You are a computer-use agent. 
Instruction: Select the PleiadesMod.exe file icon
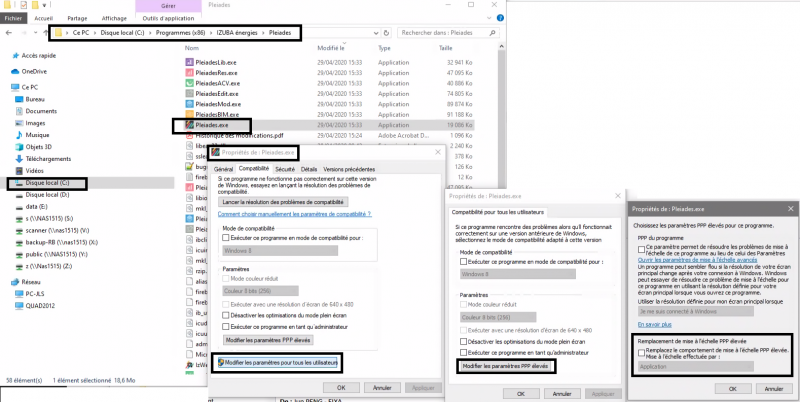point(189,104)
